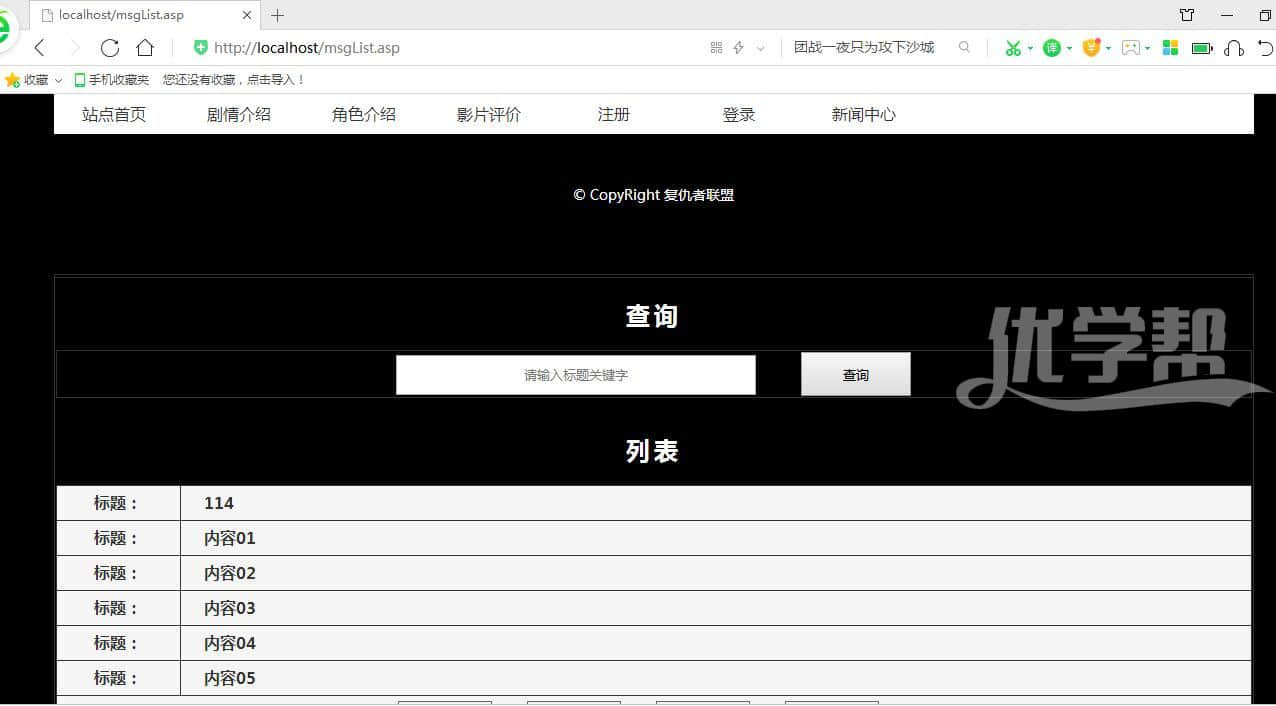This screenshot has width=1276, height=706.
Task: Open the 新闻中心 navigation menu item
Action: pyautogui.click(x=864, y=115)
